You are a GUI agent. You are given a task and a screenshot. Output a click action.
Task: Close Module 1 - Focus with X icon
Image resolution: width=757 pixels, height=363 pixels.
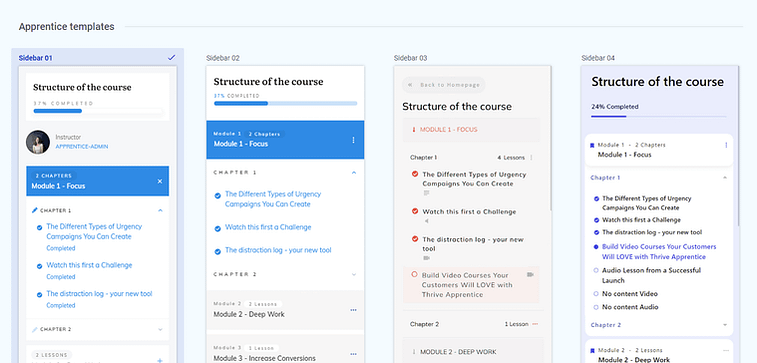[x=160, y=182]
